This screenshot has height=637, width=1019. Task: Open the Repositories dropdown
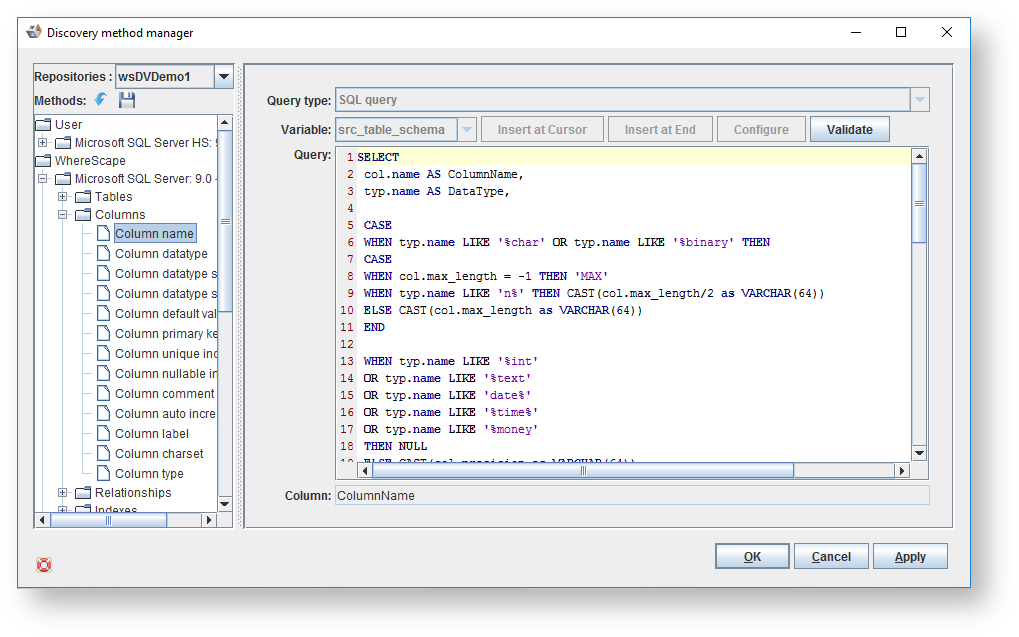[224, 77]
